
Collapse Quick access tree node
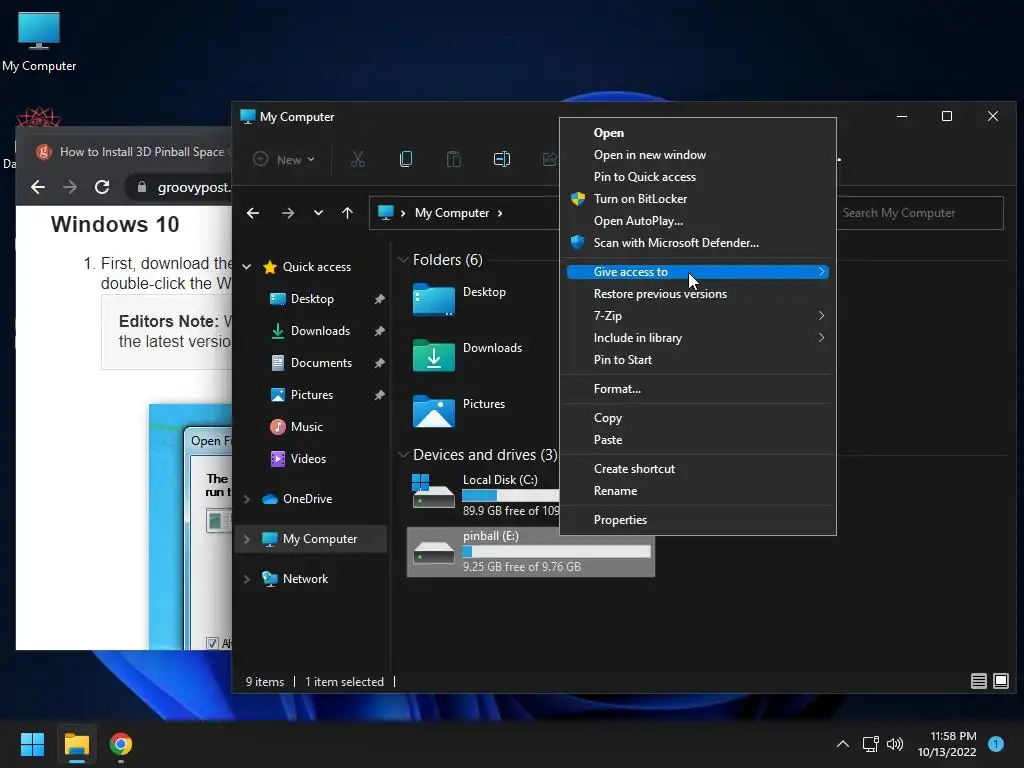[x=247, y=266]
